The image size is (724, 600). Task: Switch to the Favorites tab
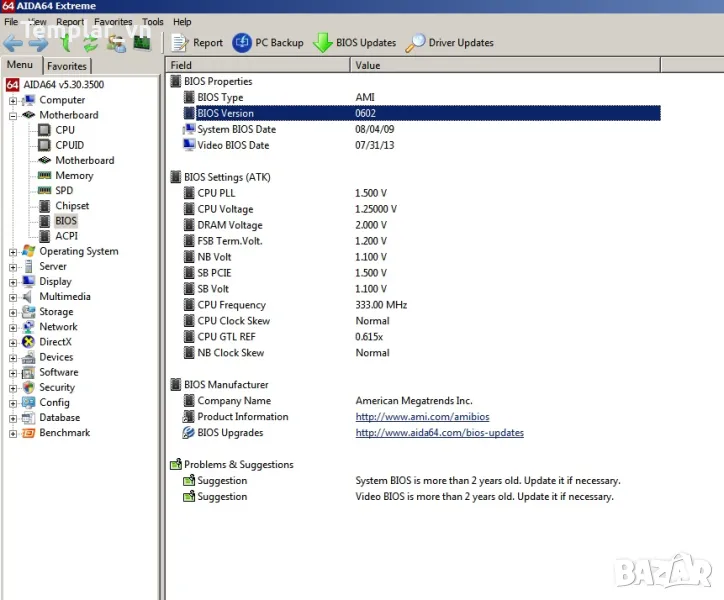coord(67,66)
